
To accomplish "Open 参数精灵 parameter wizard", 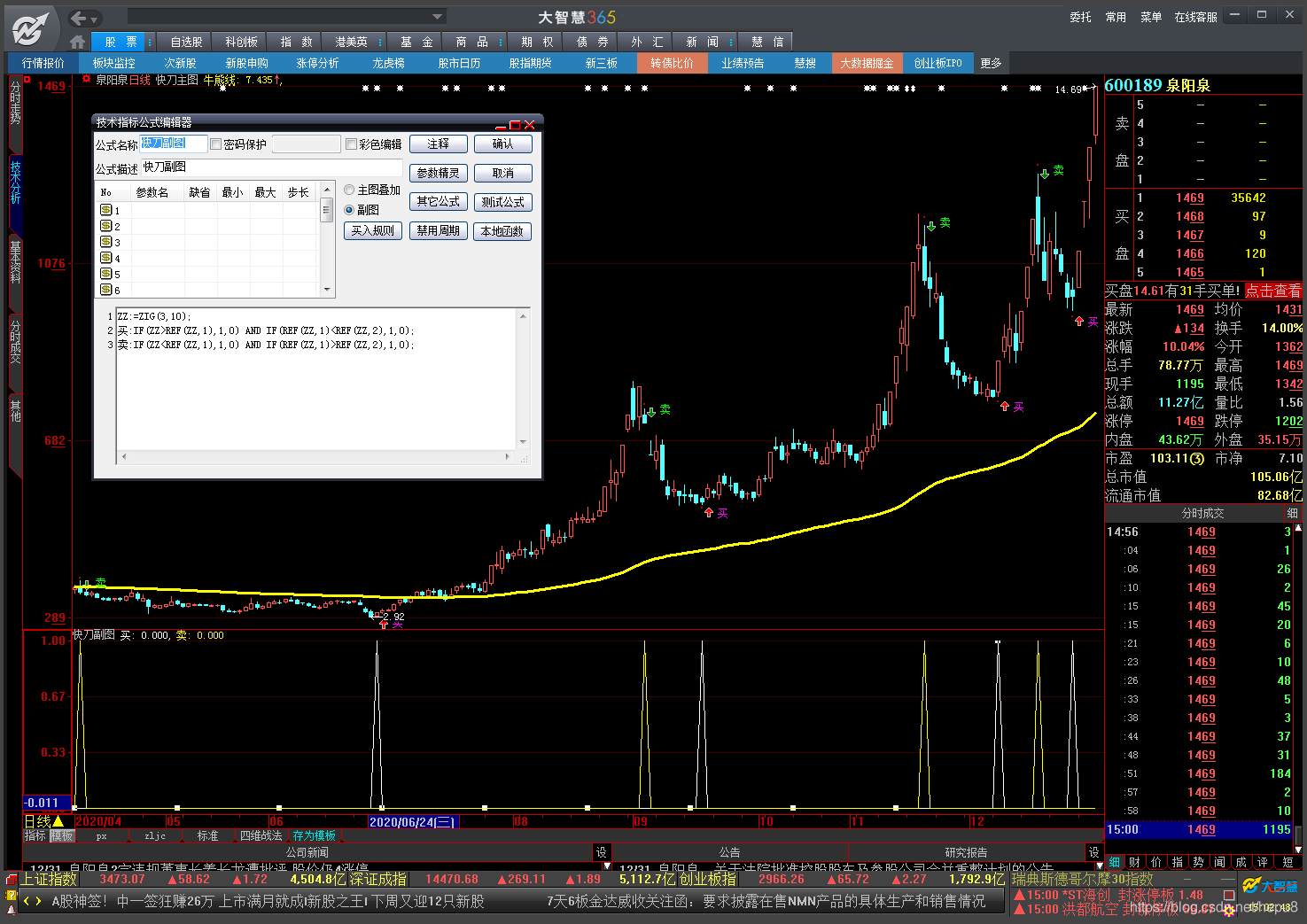I will click(x=438, y=173).
